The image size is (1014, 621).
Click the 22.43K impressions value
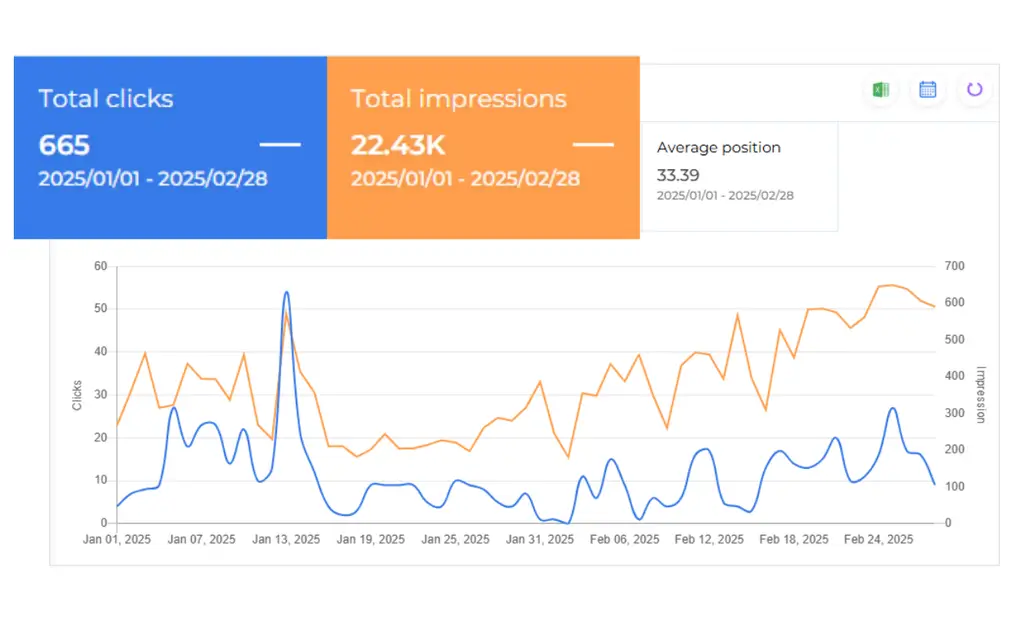pyautogui.click(x=399, y=144)
